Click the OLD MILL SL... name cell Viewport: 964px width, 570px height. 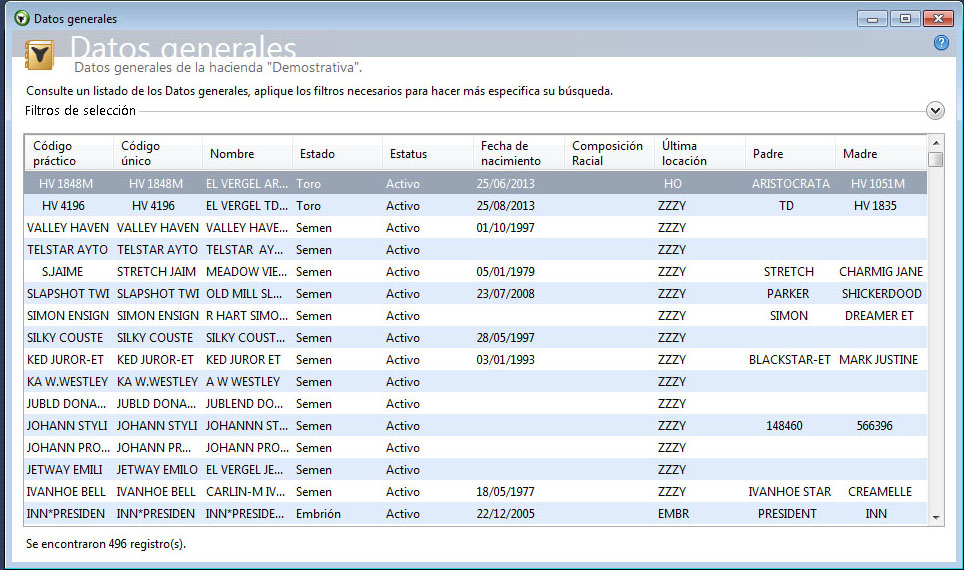pyautogui.click(x=243, y=294)
